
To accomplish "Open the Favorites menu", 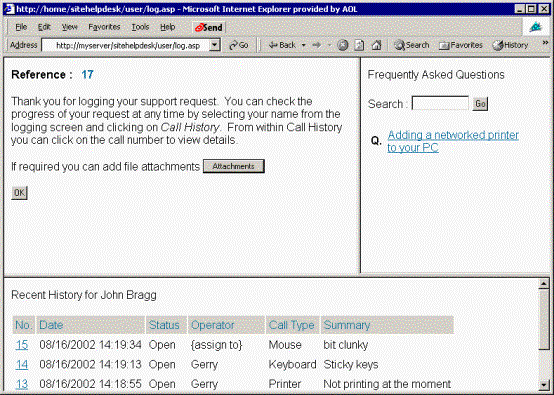I will [104, 27].
